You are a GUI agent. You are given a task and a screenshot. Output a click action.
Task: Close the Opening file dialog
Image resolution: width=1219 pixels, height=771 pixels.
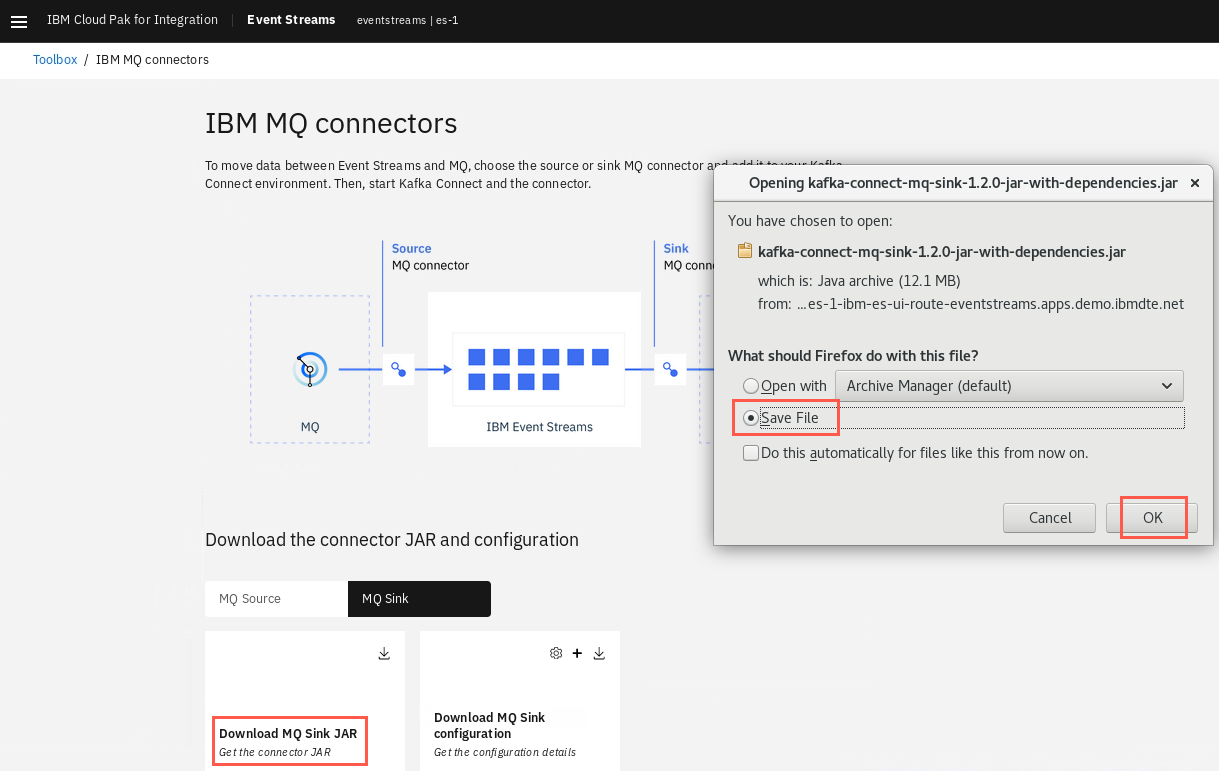[x=1195, y=184]
